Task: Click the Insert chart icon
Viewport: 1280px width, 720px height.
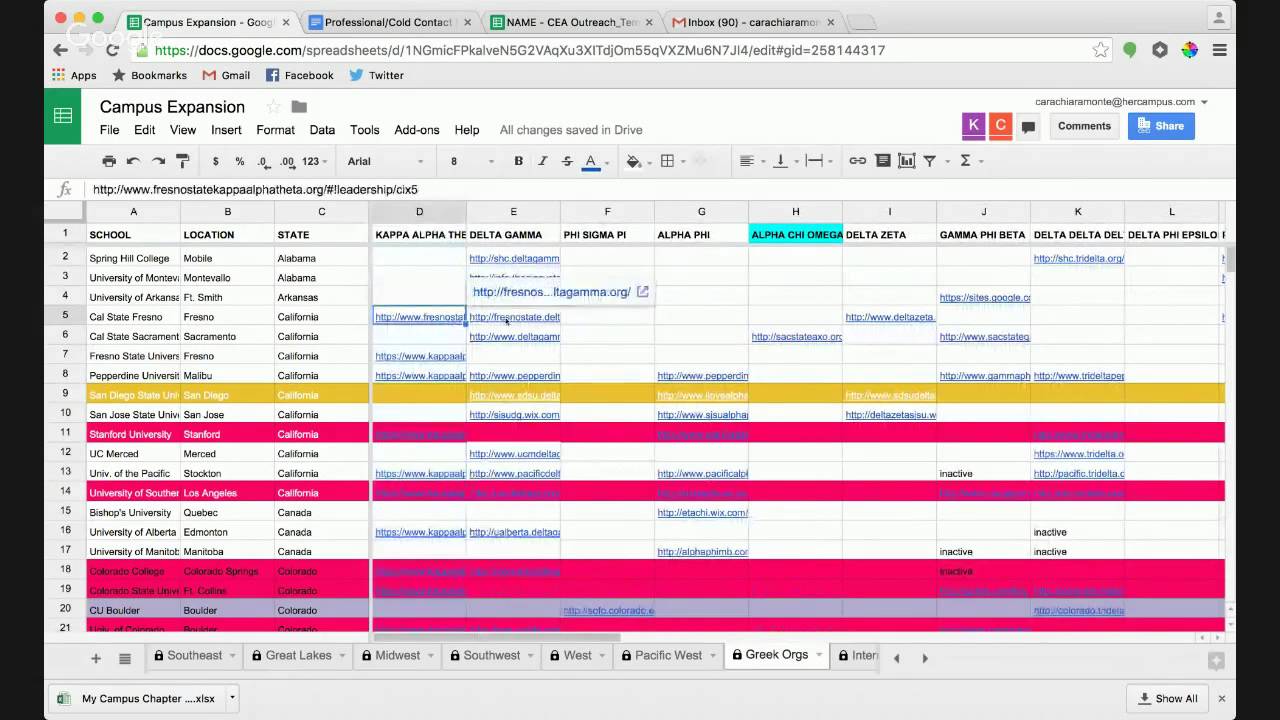Action: [x=907, y=161]
